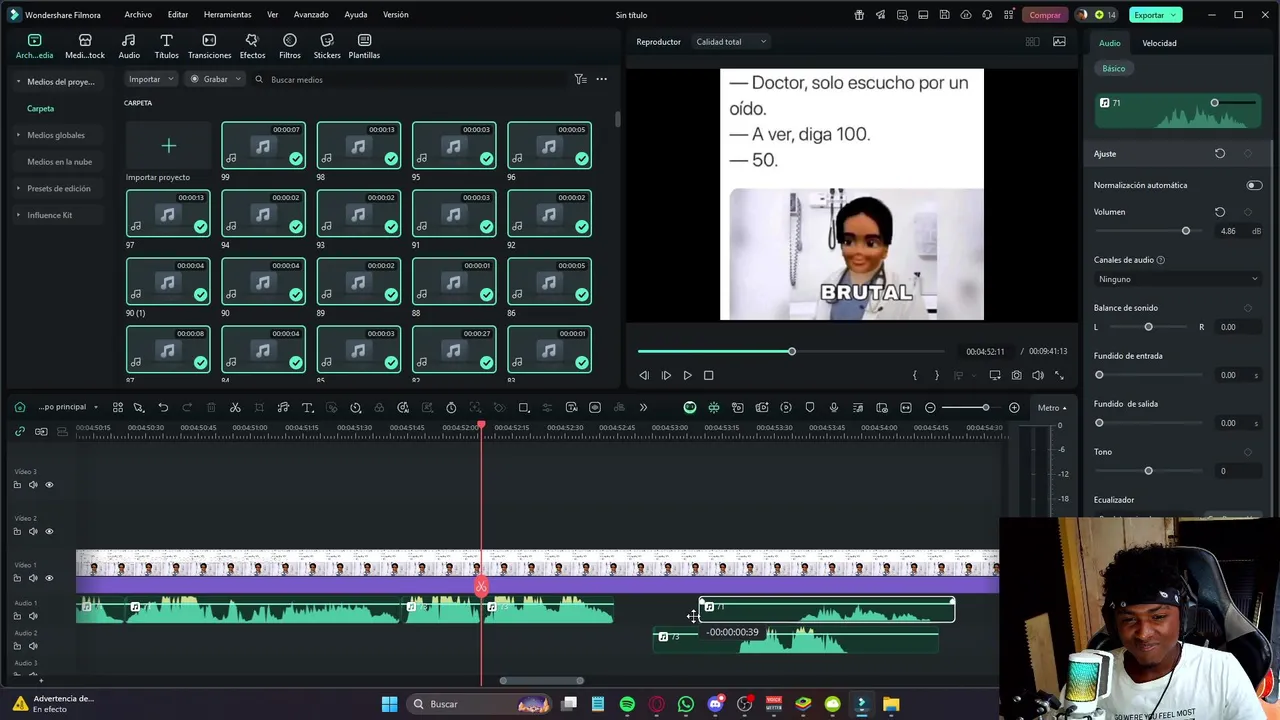
Task: Click the zoom-out minus on timeline zoom
Action: coord(930,407)
